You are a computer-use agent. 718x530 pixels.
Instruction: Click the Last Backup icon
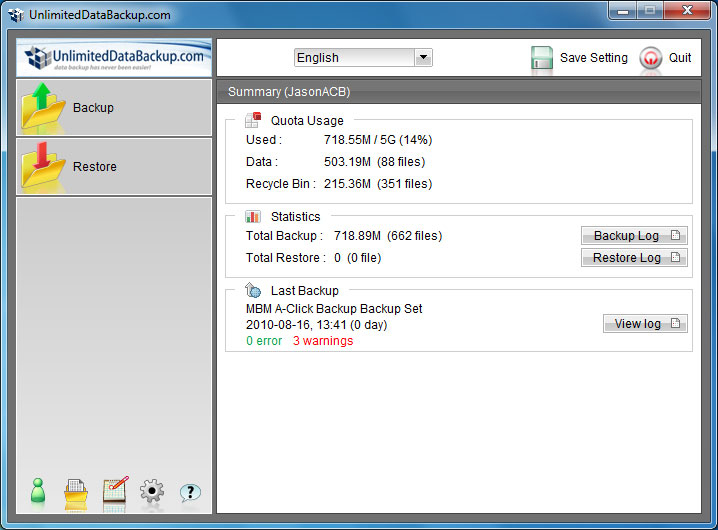253,290
